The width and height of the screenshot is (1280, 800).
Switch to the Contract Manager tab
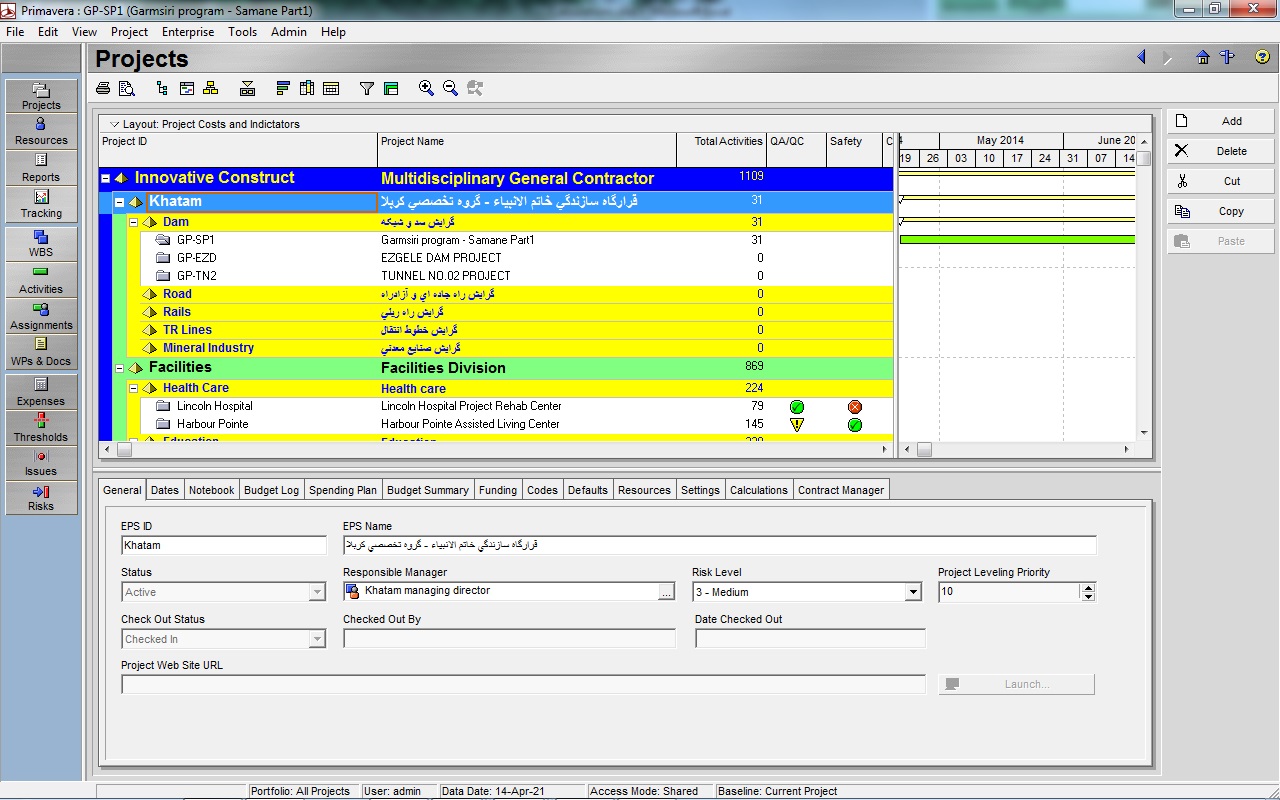pos(841,490)
